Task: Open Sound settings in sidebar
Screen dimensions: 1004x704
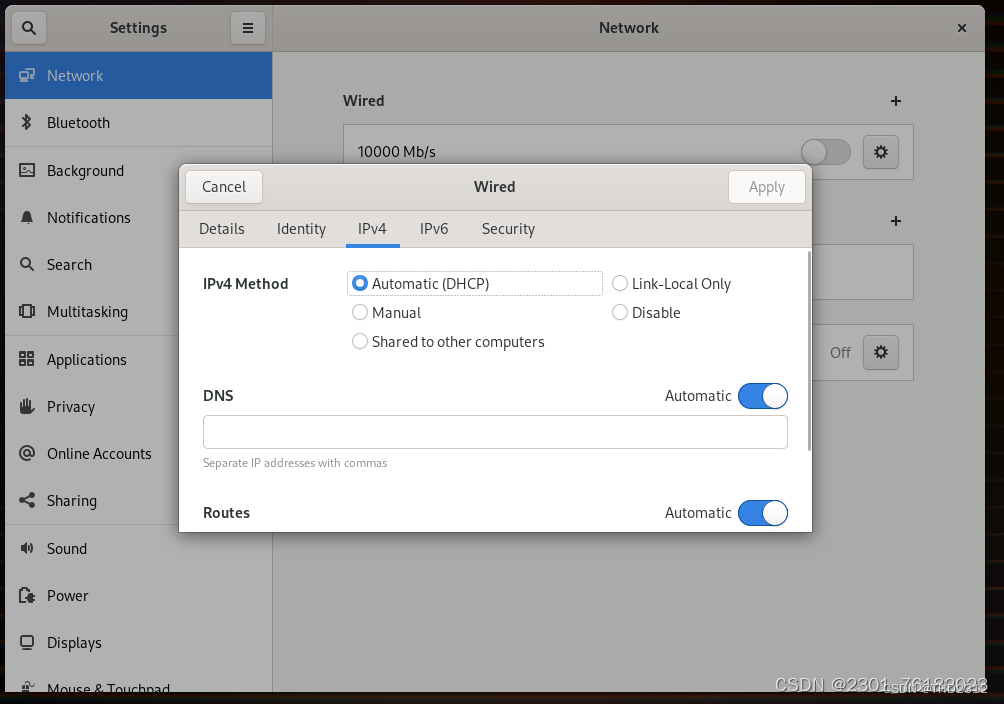Action: [138, 548]
